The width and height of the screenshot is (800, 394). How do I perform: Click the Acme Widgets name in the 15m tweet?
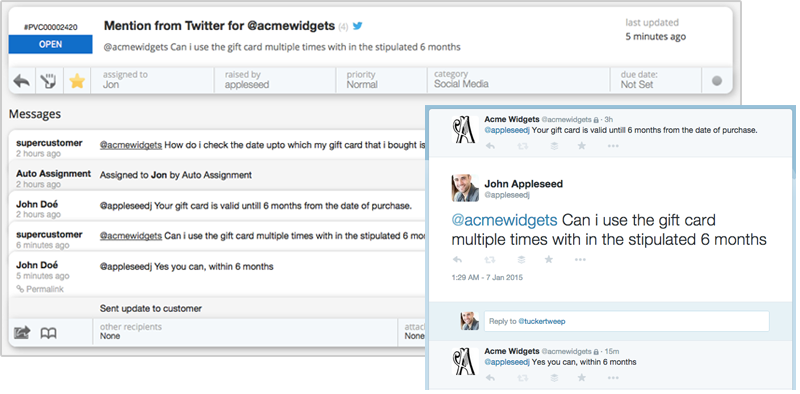[x=512, y=351]
